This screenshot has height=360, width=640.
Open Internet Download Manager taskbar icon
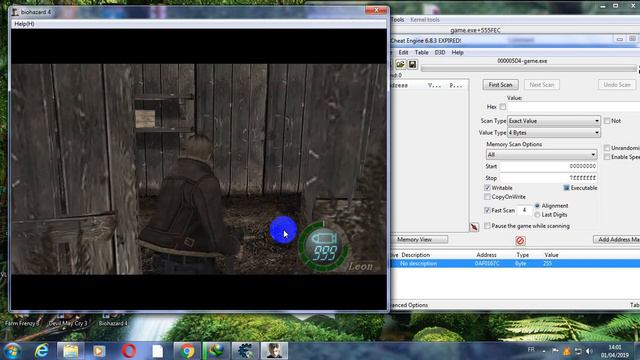tap(216, 351)
